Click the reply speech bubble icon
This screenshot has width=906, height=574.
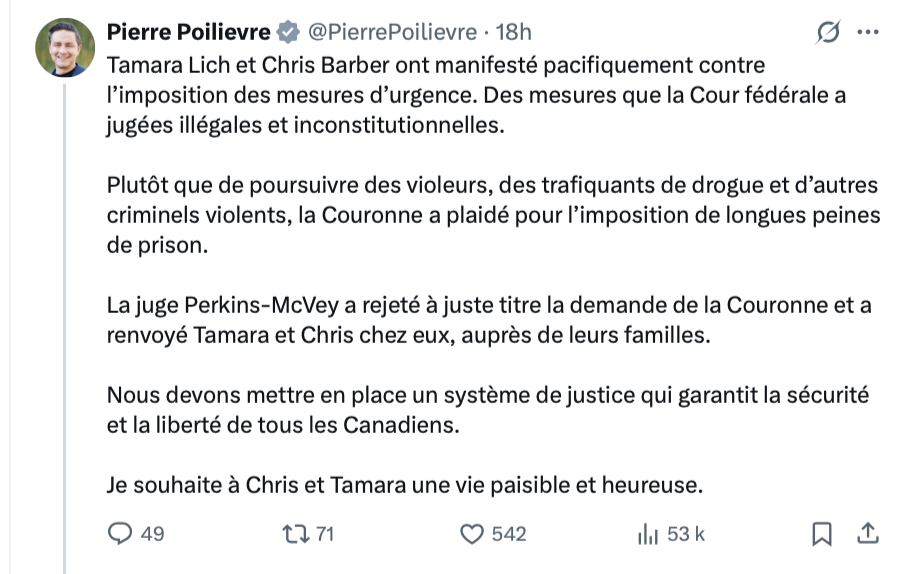coord(120,534)
